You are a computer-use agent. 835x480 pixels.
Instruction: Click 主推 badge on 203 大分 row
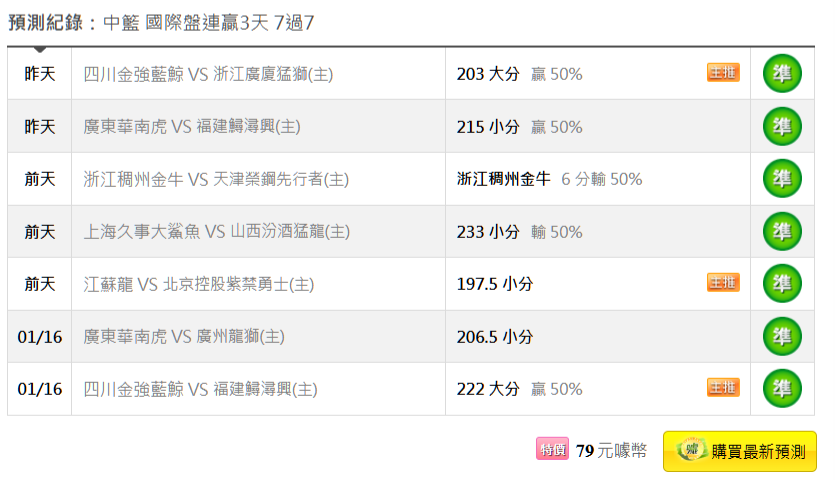tap(723, 72)
